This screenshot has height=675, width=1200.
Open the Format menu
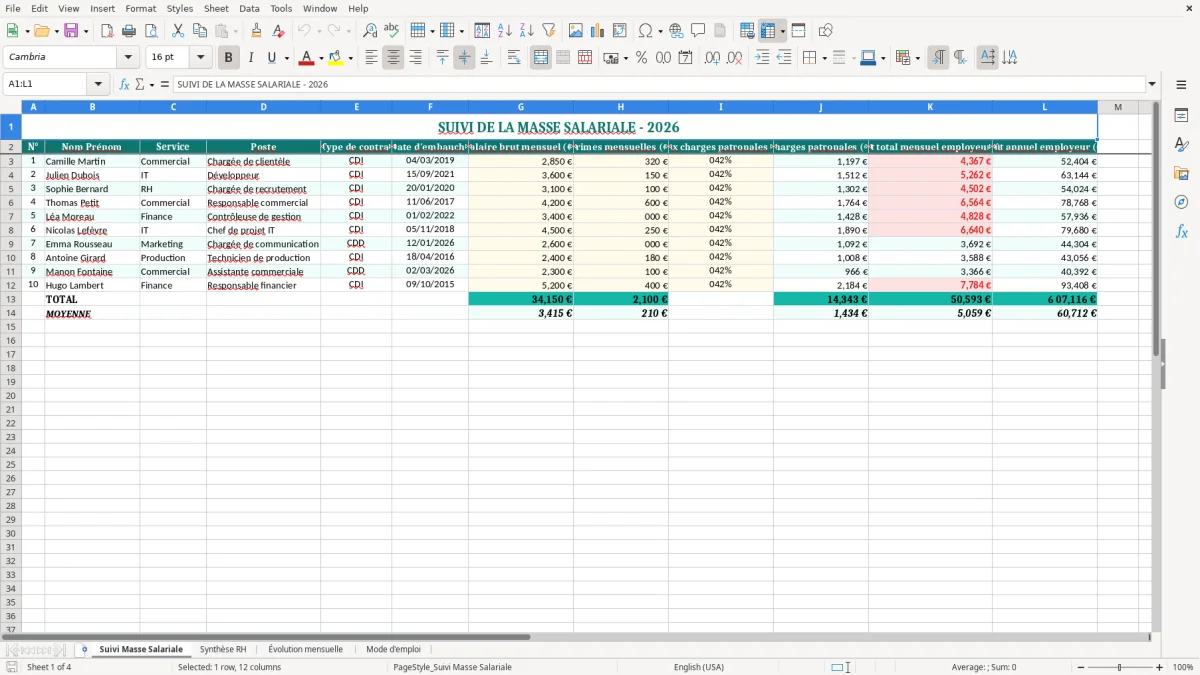tap(141, 8)
